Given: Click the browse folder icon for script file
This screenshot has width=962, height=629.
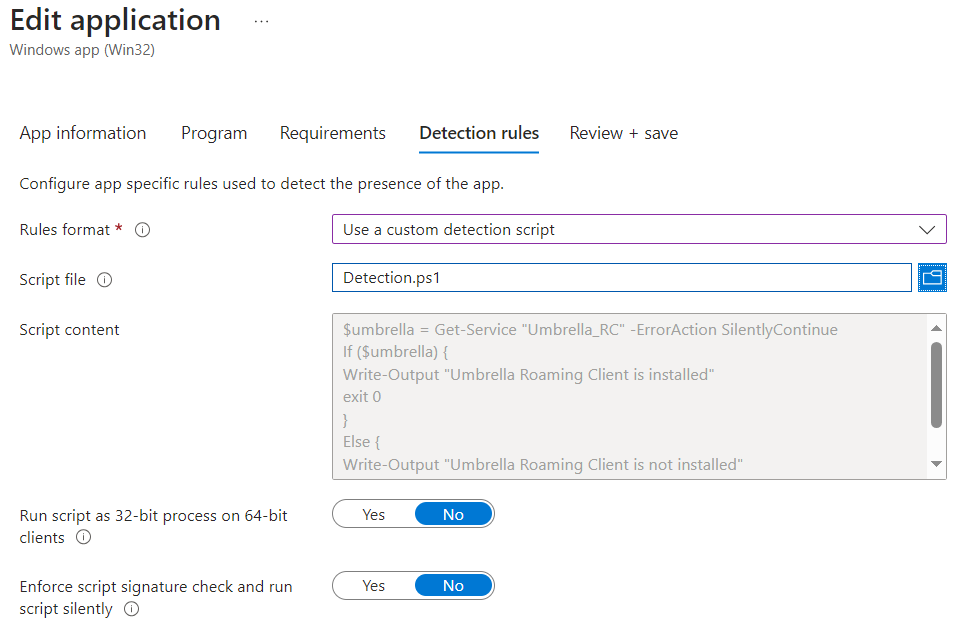Looking at the screenshot, I should click(932, 278).
